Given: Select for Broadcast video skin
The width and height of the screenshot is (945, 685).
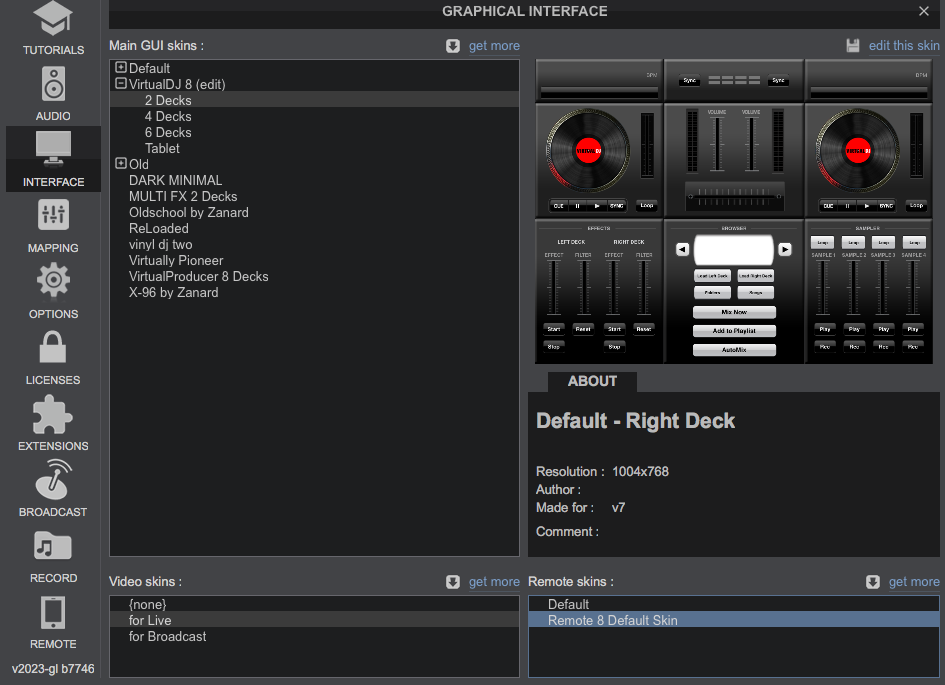Looking at the screenshot, I should [314, 636].
